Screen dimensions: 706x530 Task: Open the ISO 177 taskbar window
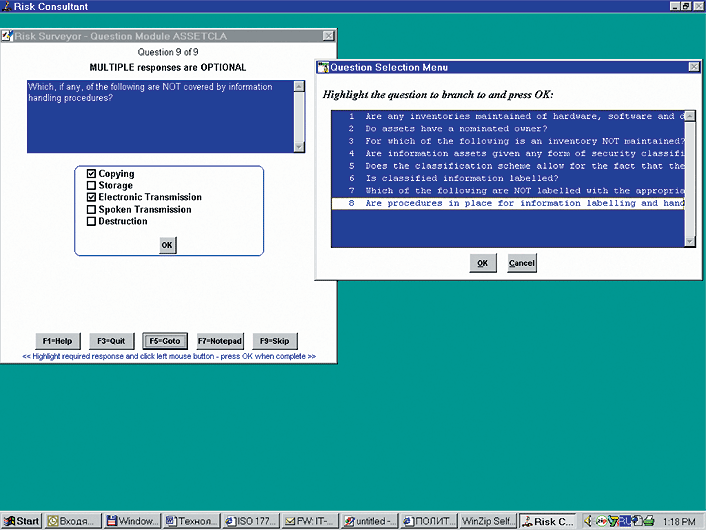tap(251, 521)
